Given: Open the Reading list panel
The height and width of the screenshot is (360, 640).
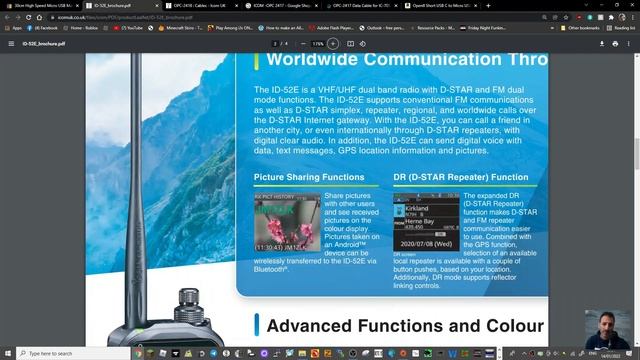Looking at the screenshot, I should point(621,28).
